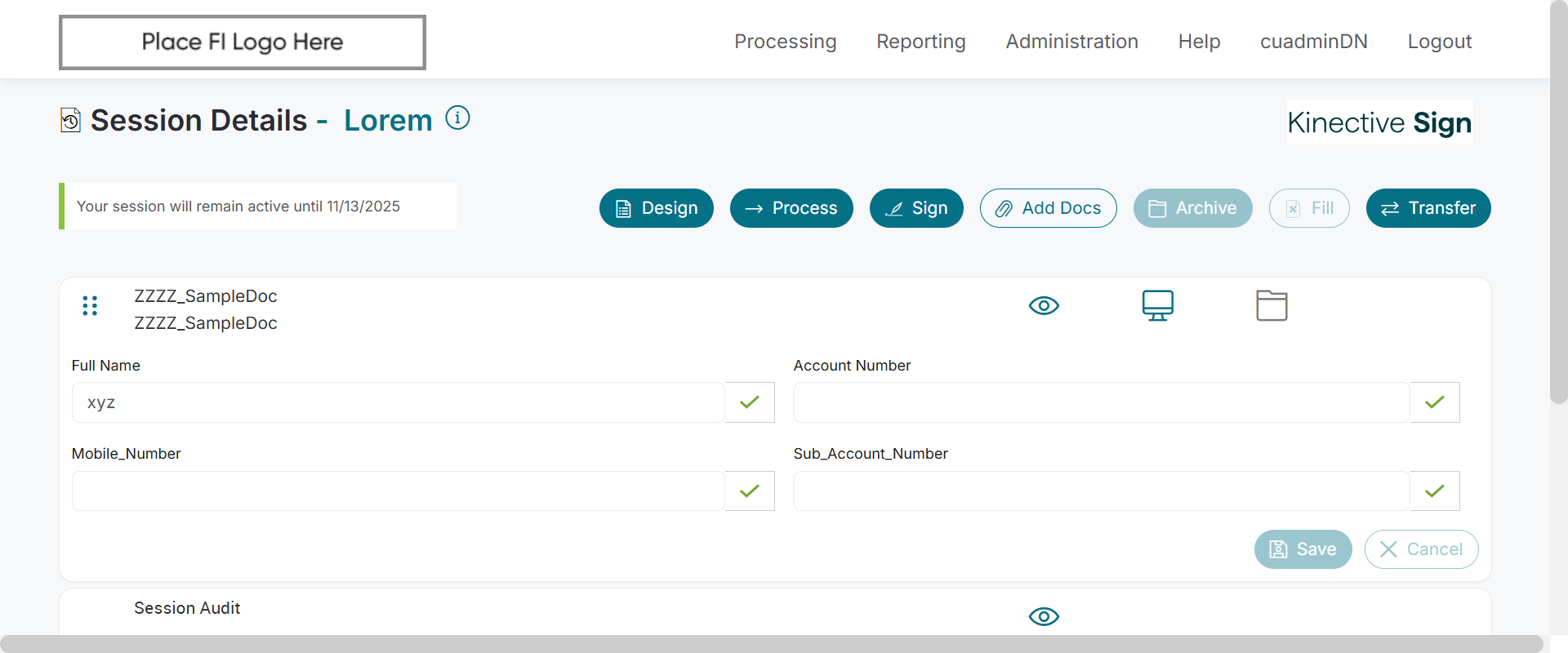Click the Design button

(x=656, y=208)
